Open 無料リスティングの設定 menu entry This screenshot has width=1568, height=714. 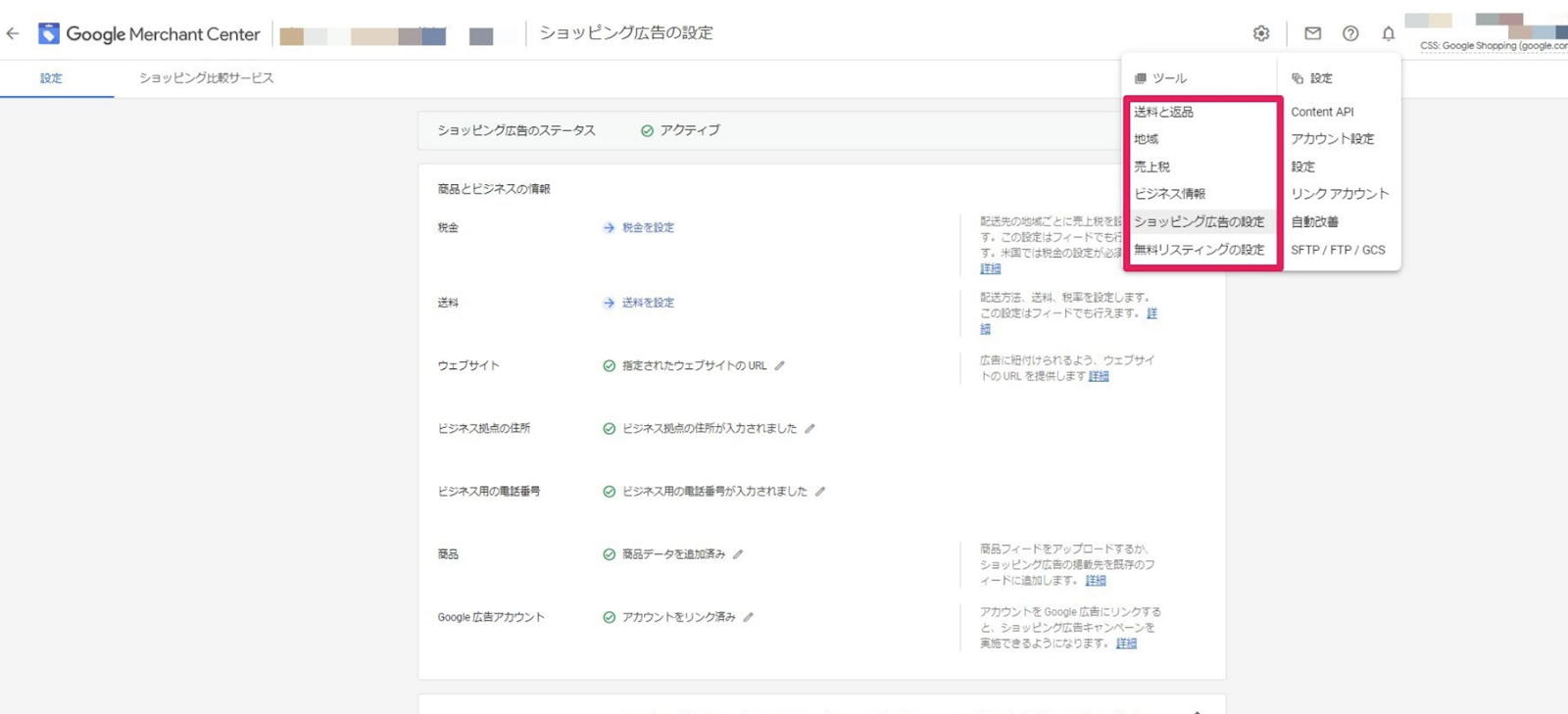coord(1199,250)
